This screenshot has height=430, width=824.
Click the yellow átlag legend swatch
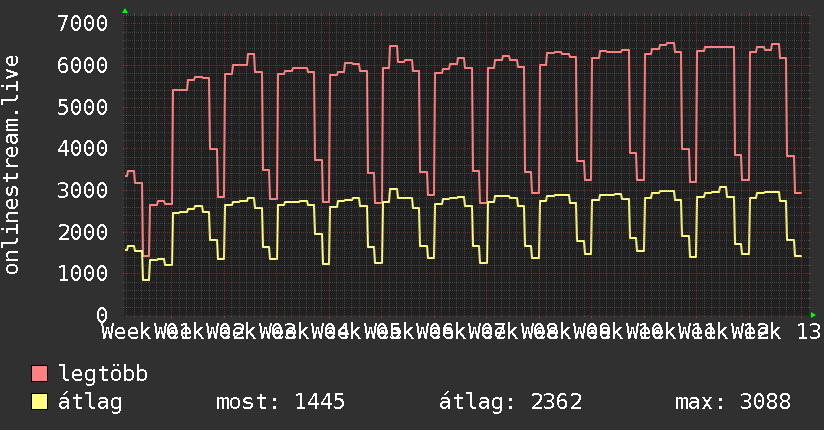coord(39,402)
